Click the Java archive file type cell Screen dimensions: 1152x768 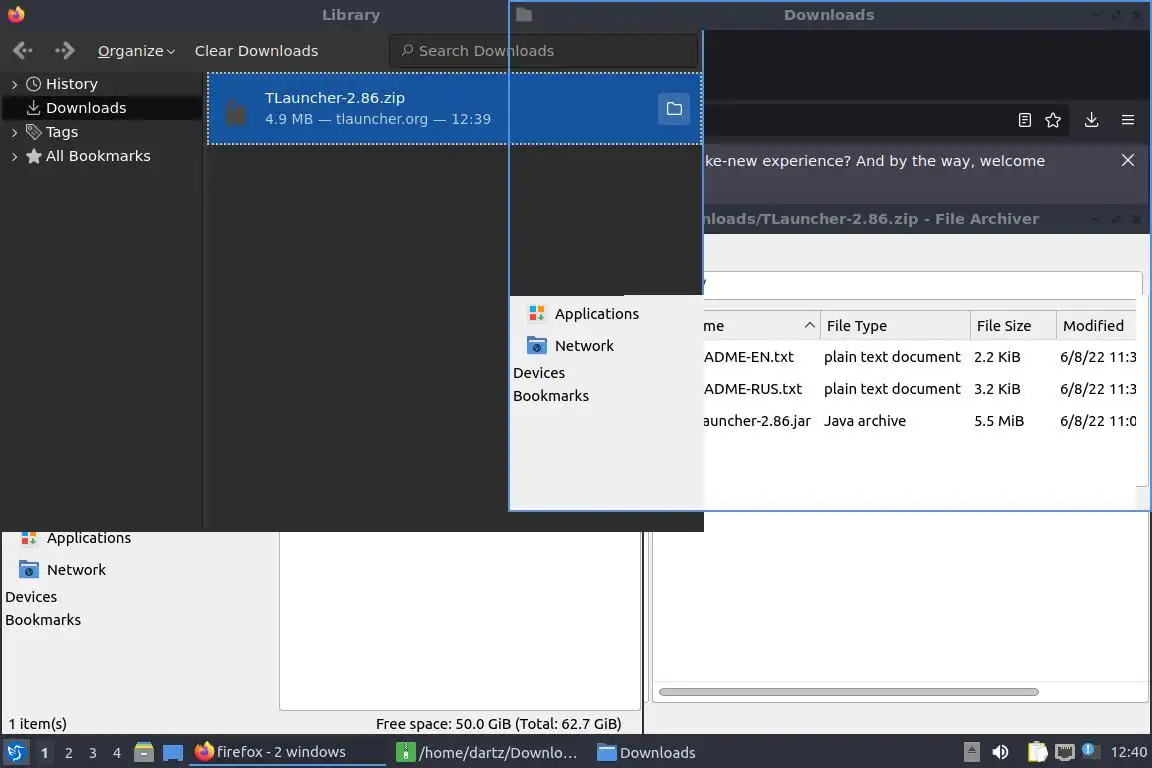(865, 421)
